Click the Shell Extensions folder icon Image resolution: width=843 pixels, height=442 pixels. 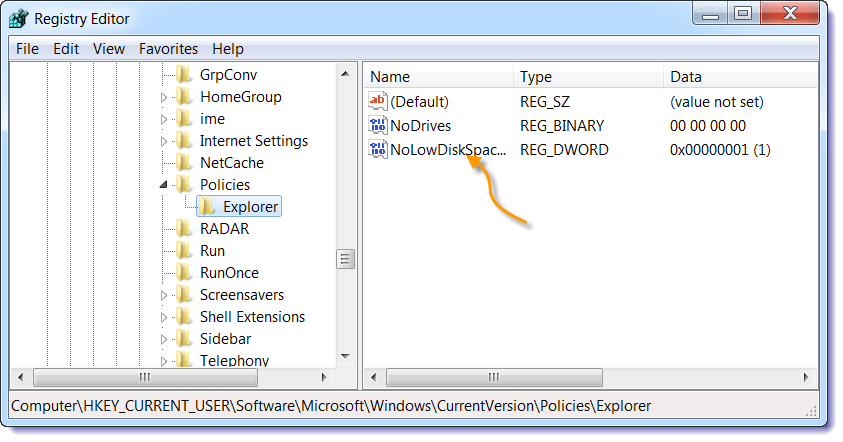click(184, 317)
